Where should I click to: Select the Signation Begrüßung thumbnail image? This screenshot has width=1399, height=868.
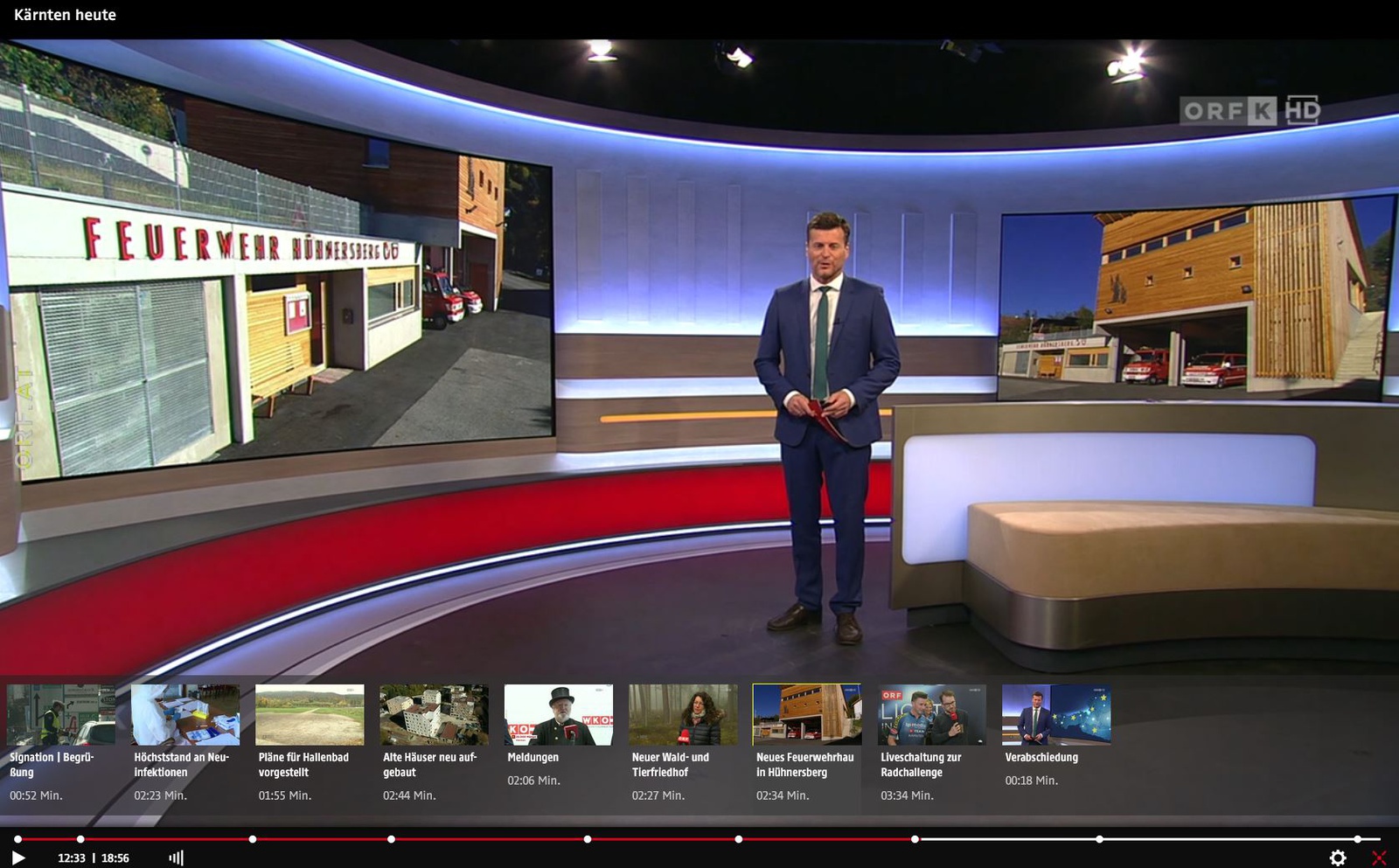coord(60,714)
